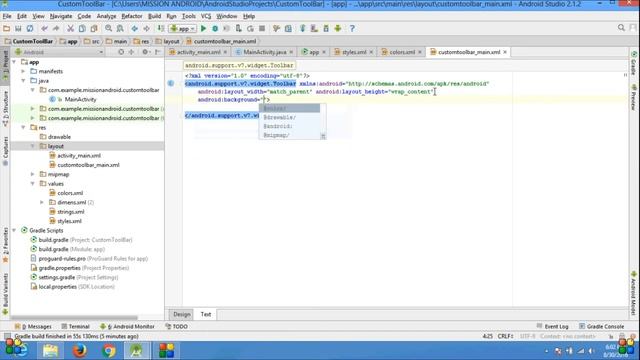Open the VCS menu
This screenshot has height=360, width=640.
point(206,16)
